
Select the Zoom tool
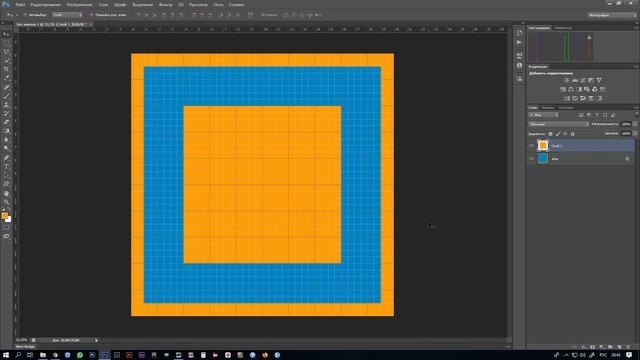coord(6,202)
